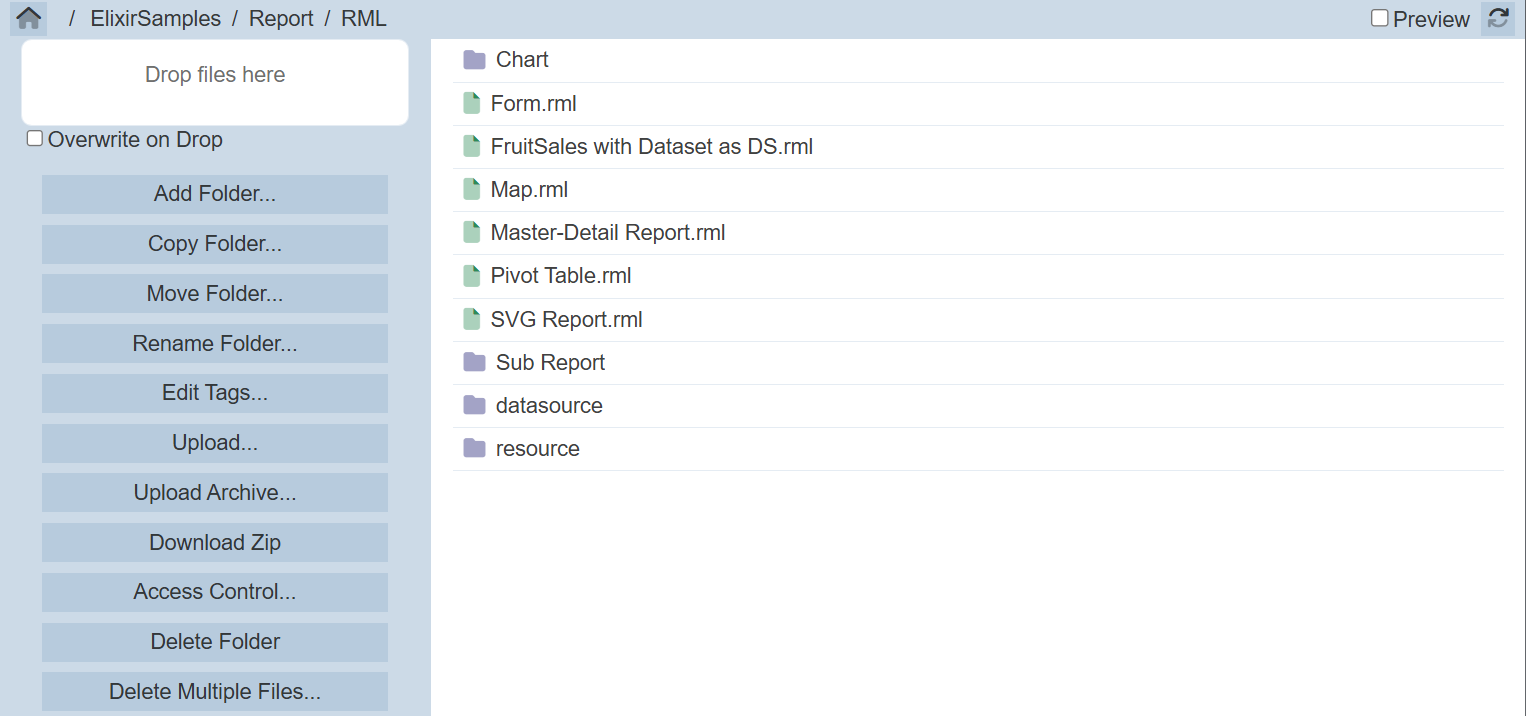The width and height of the screenshot is (1526, 716).
Task: Click the Form.rml file icon
Action: [472, 103]
